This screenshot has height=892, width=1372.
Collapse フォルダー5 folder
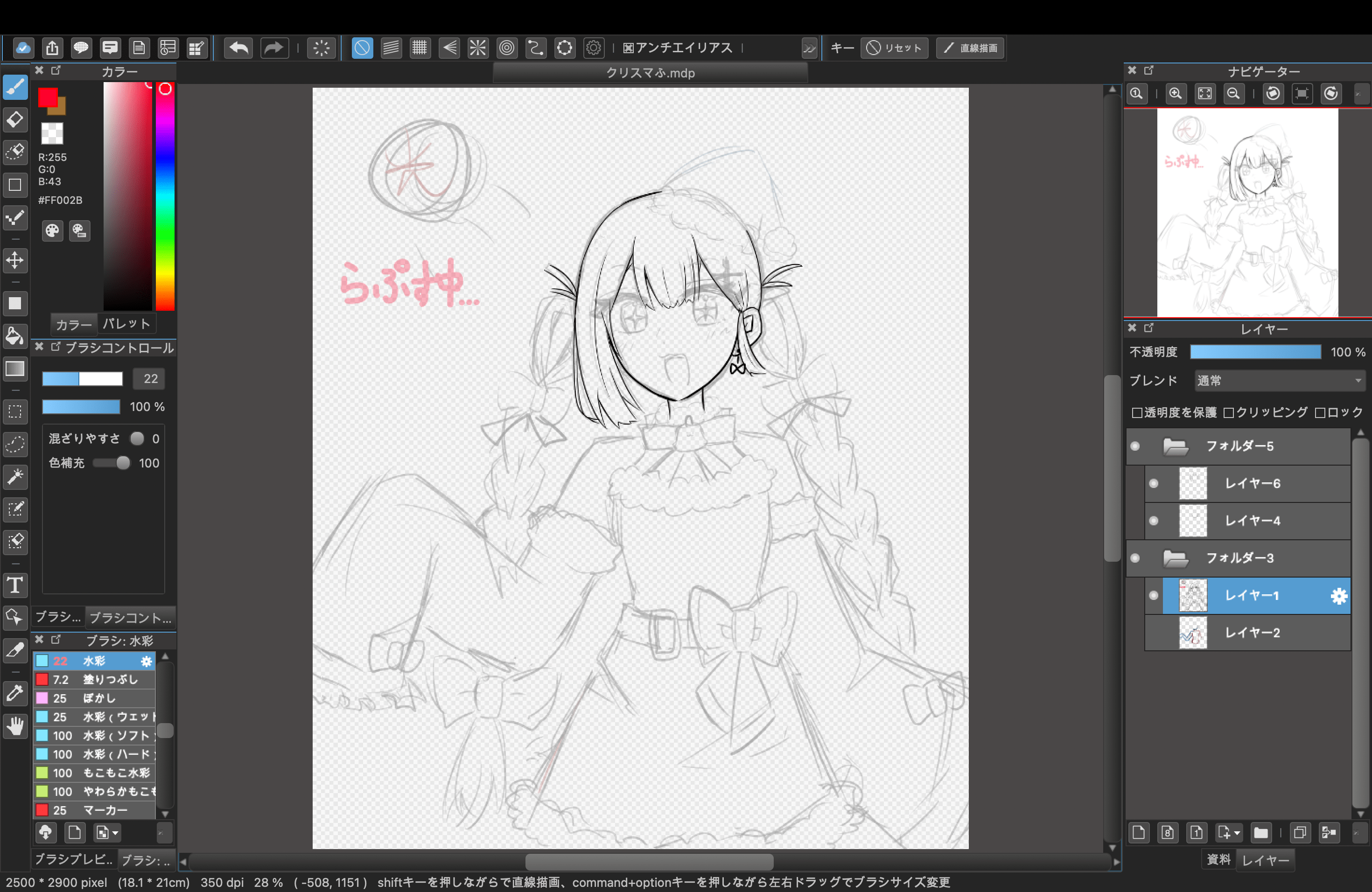1176,446
